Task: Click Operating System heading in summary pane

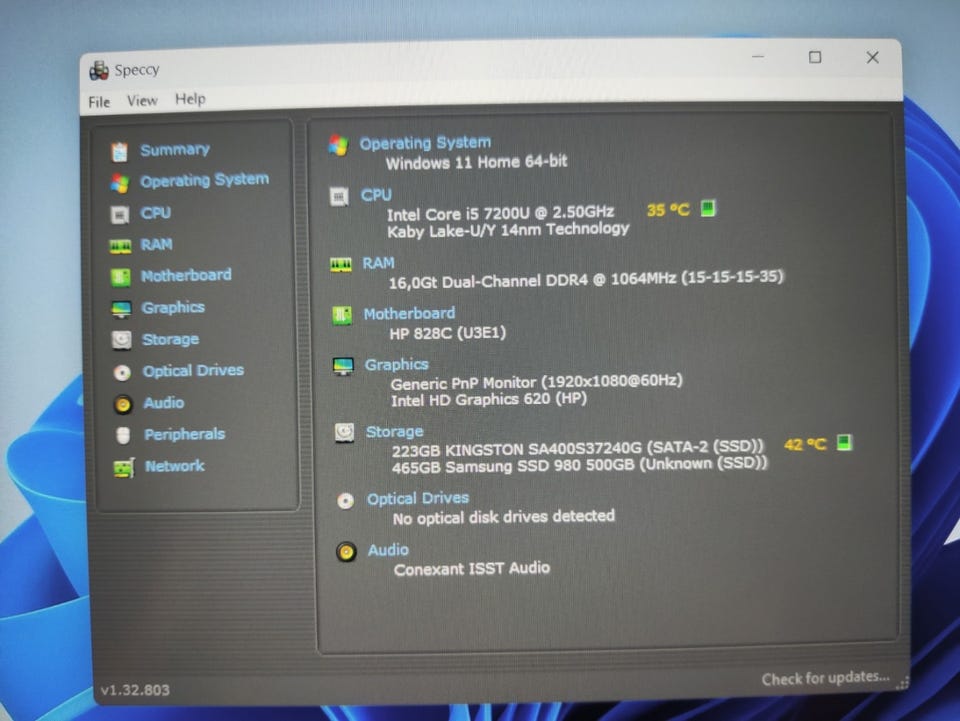Action: pyautogui.click(x=425, y=143)
